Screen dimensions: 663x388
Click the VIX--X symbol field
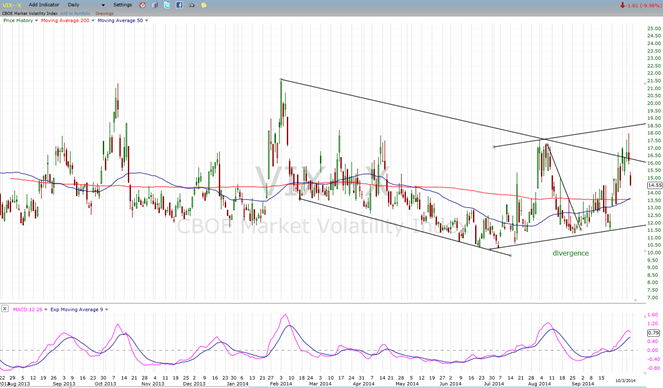click(12, 5)
